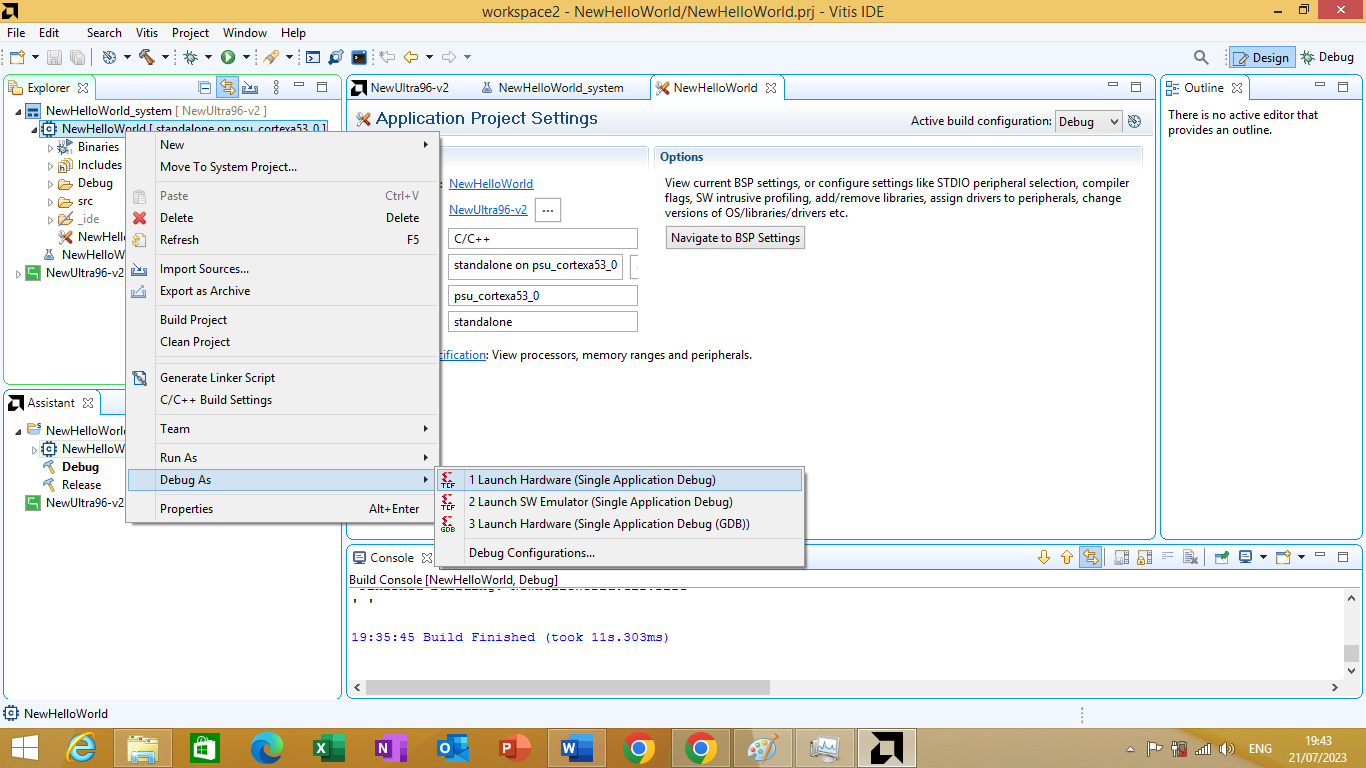Click Console's show previous output up arrow
The height and width of the screenshot is (768, 1366).
pyautogui.click(x=1067, y=557)
